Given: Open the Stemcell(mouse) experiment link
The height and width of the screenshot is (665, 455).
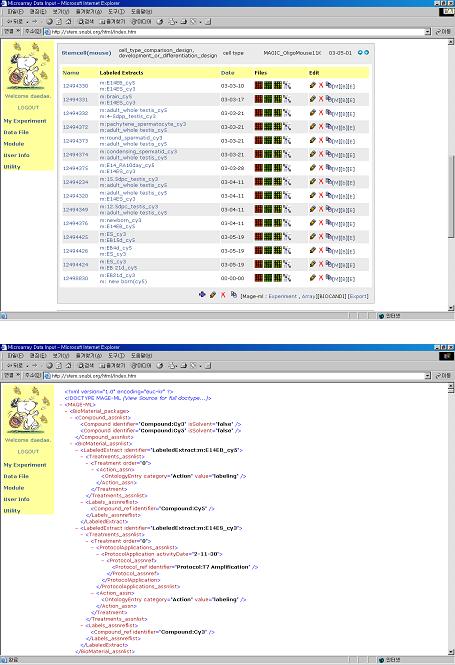Looking at the screenshot, I should (x=87, y=53).
